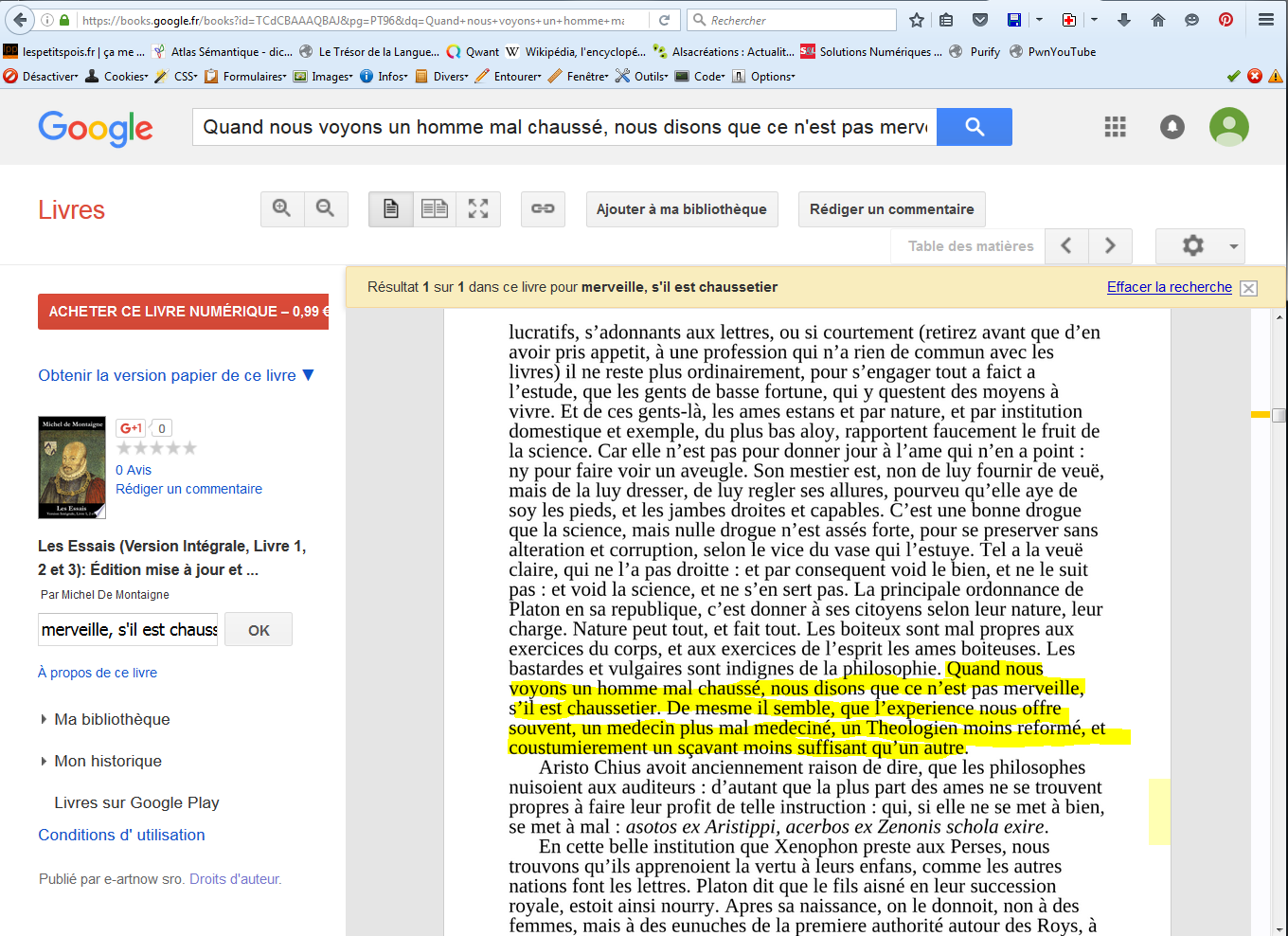This screenshot has width=1288, height=936.
Task: Toggle full screen reading mode
Action: click(x=478, y=209)
